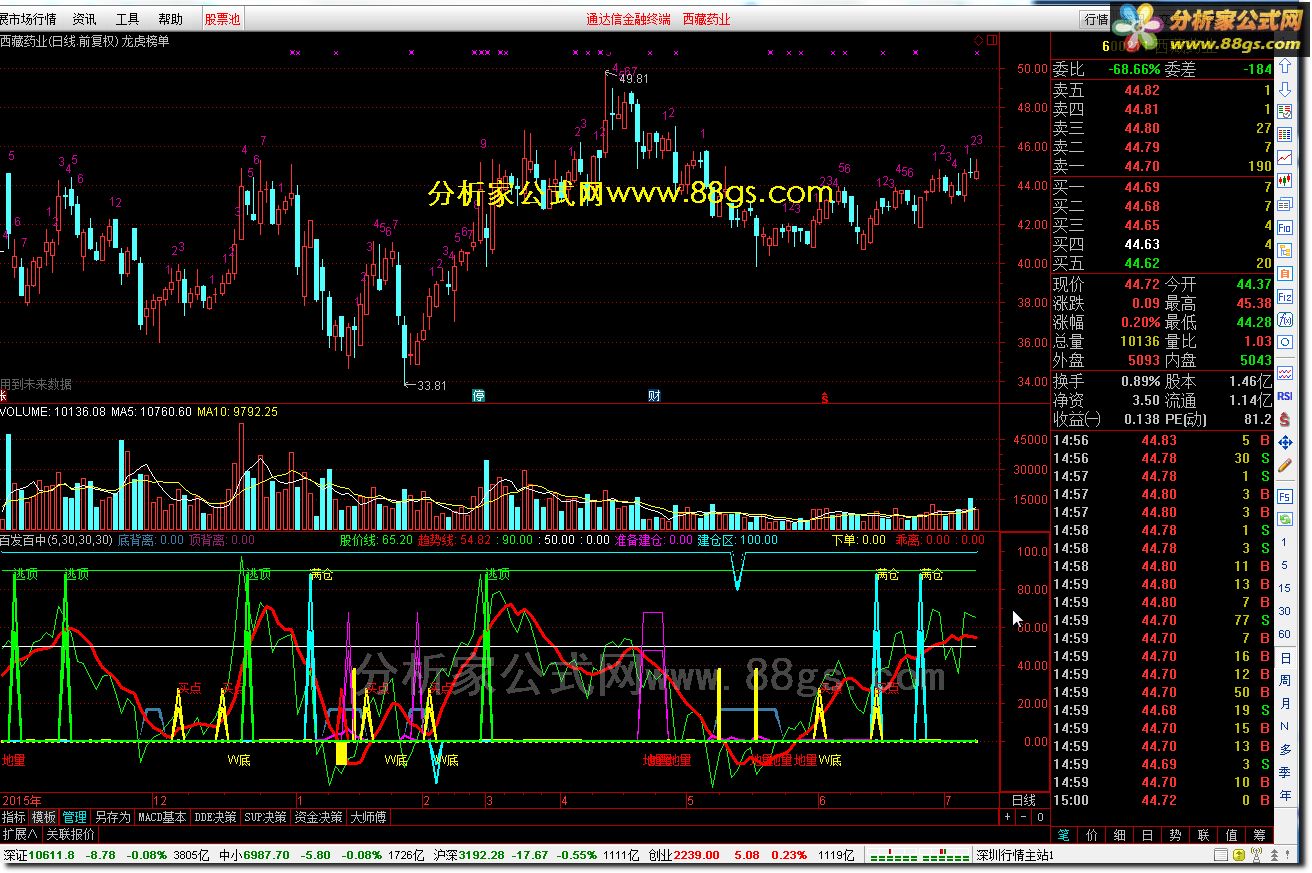1312x873 pixels.
Task: Click the wavy lines indicator icon
Action: pos(1285,373)
